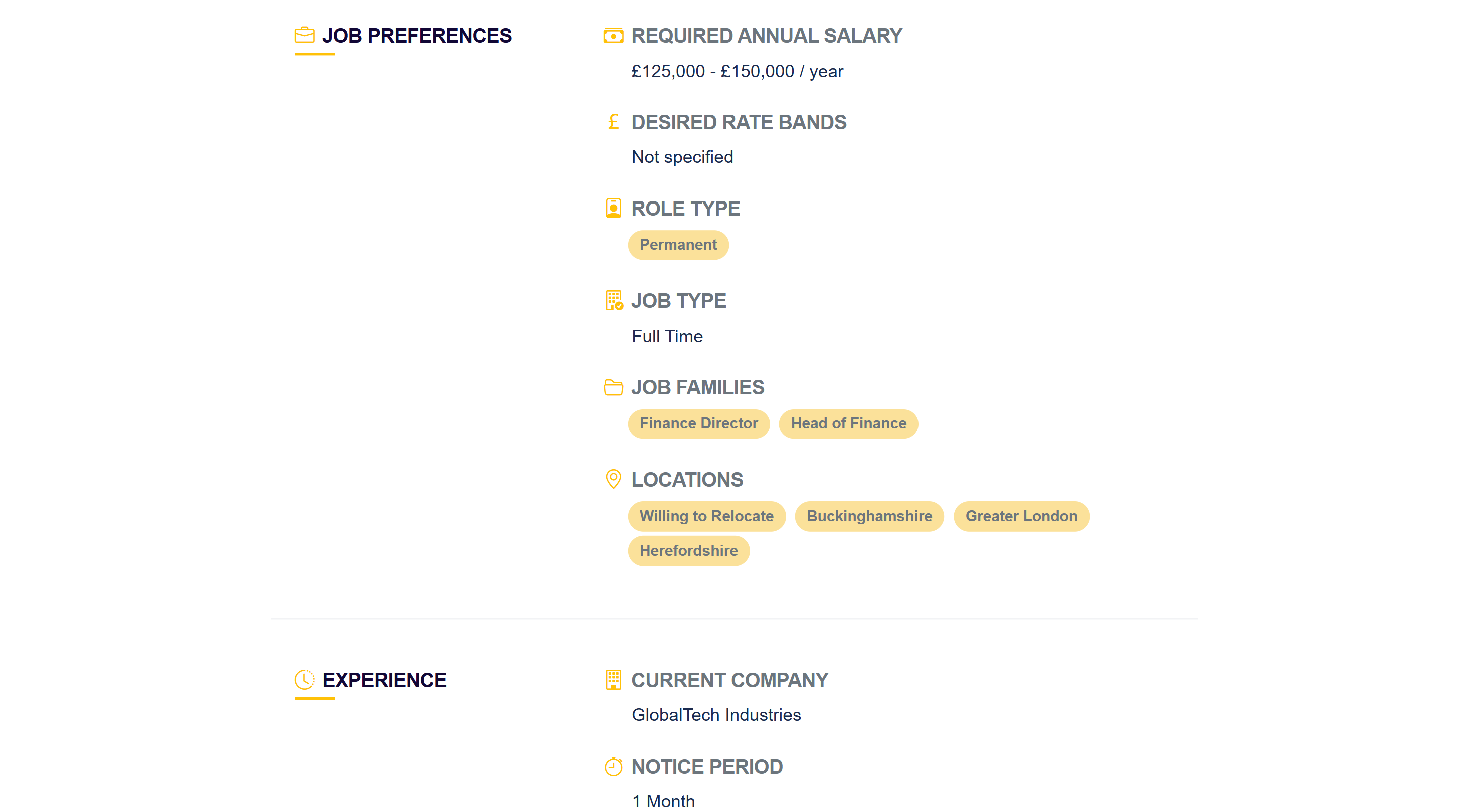Click the clock icon beside Experience
Viewport: 1468px width, 812px height.
pos(304,679)
